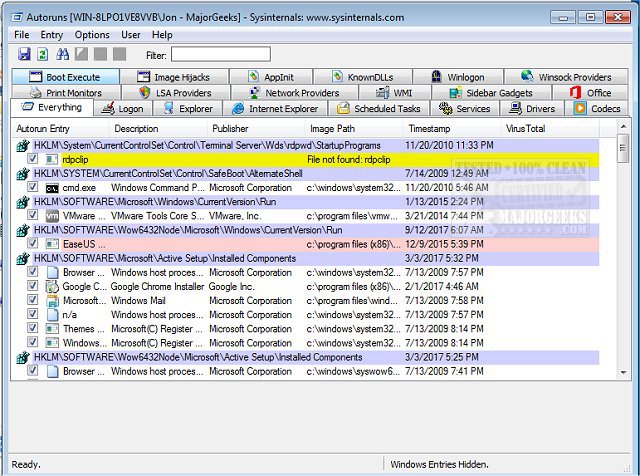Open the Options menu

[x=92, y=35]
